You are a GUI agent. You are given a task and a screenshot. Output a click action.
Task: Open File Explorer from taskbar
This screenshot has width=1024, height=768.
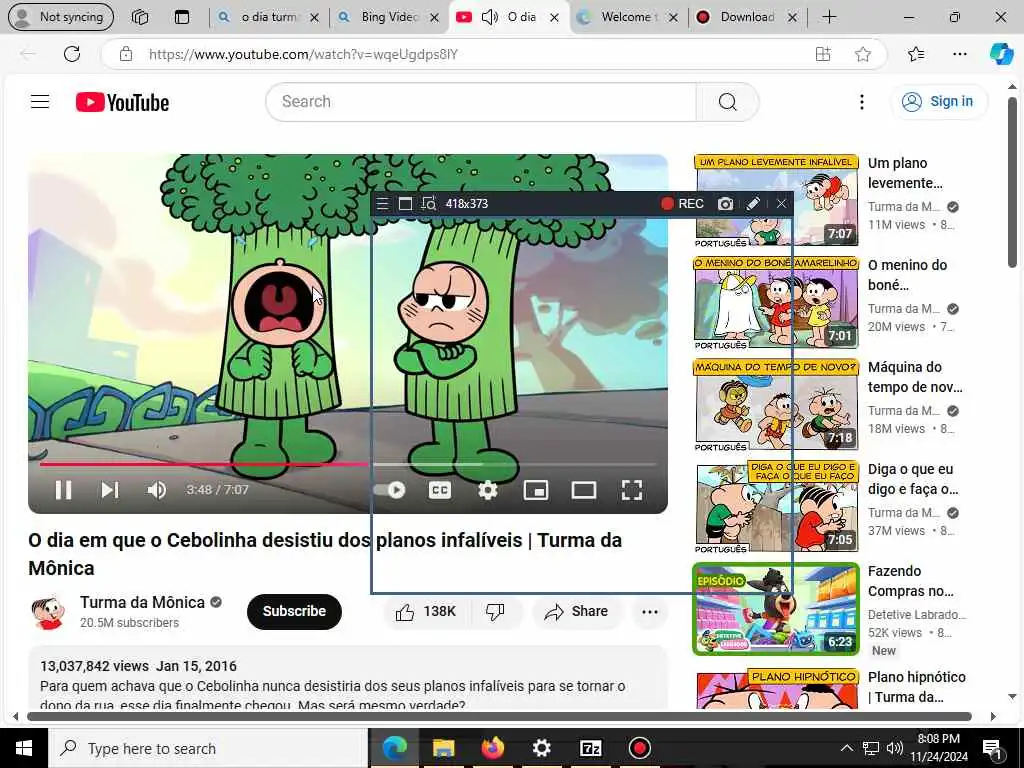pos(443,748)
